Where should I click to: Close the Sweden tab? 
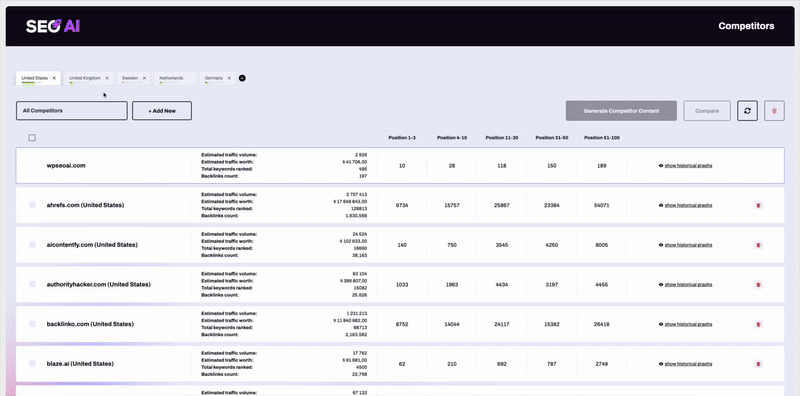click(144, 78)
